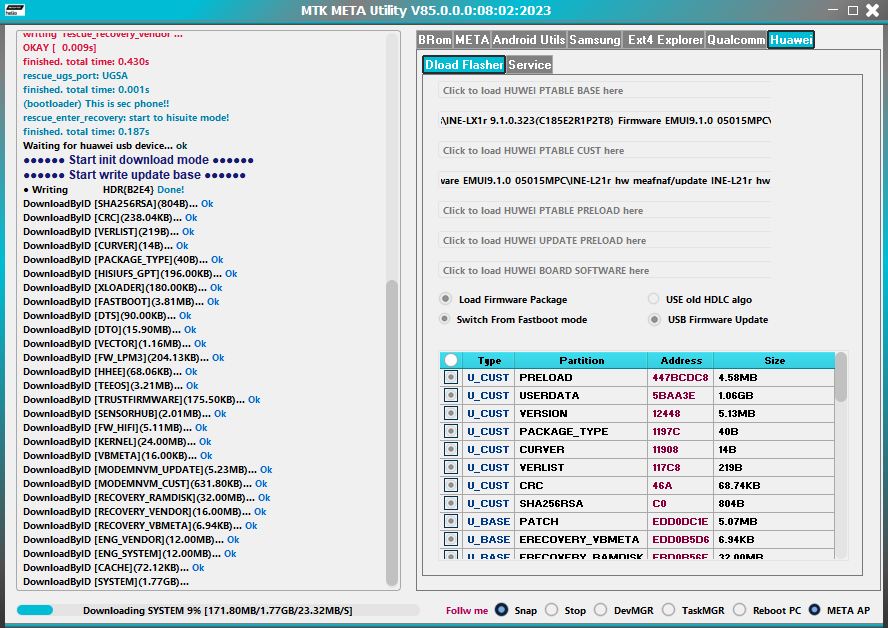The width and height of the screenshot is (888, 628).
Task: Click log line Start write update base
Action: [x=134, y=175]
